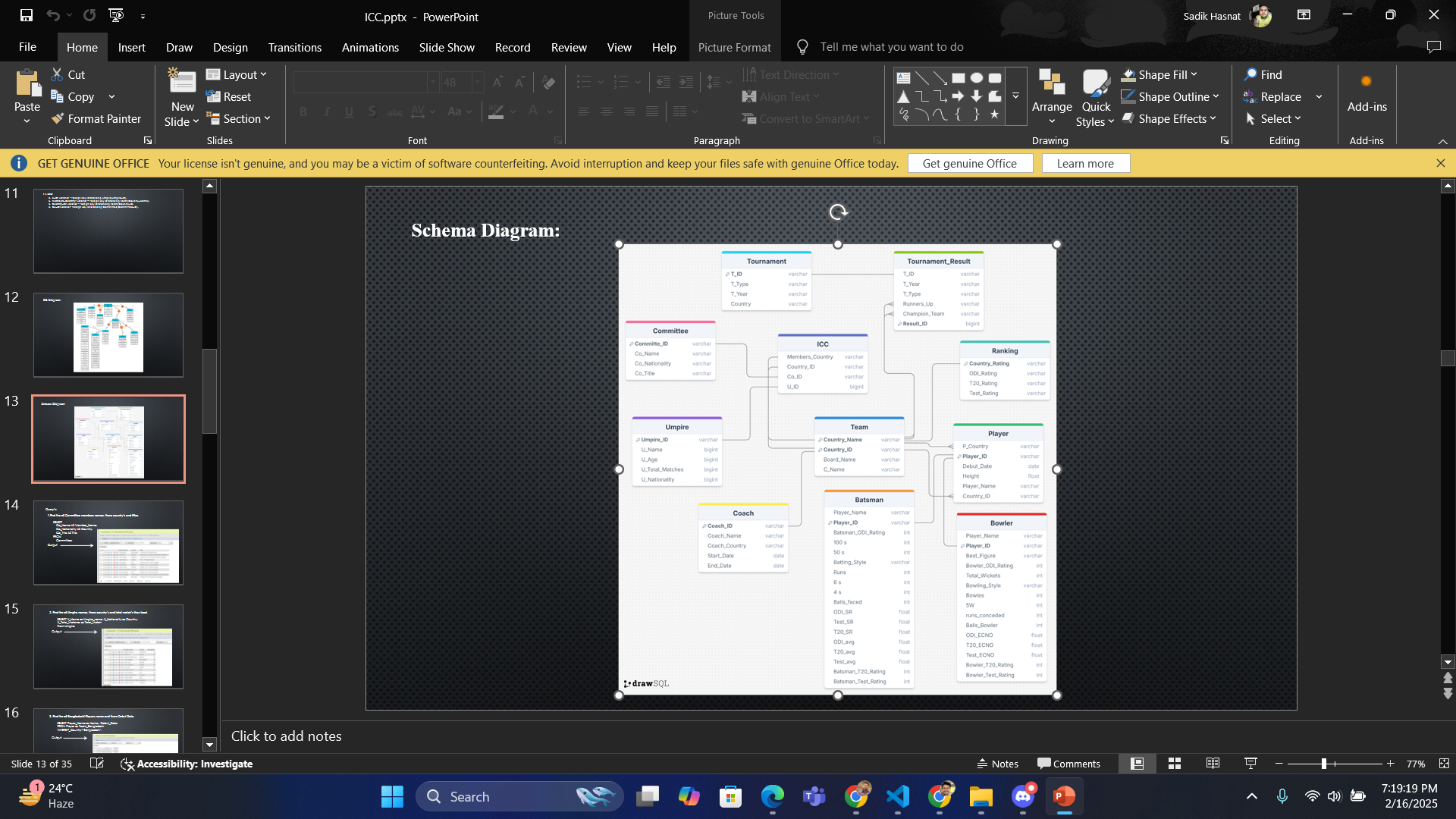The height and width of the screenshot is (819, 1456).
Task: Open the Section dropdown
Action: click(x=238, y=118)
